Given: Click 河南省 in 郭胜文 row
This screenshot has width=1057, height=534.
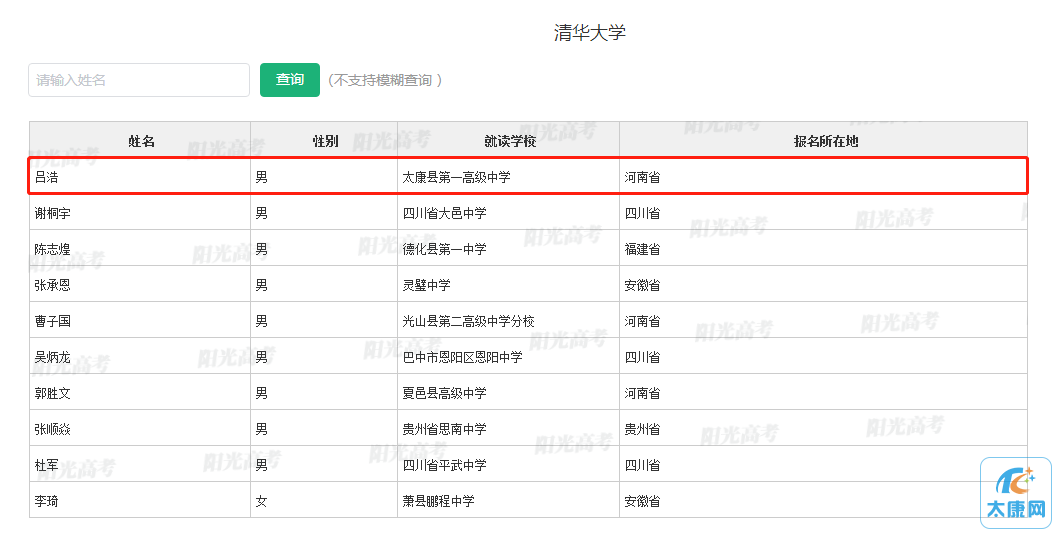Looking at the screenshot, I should (642, 393).
